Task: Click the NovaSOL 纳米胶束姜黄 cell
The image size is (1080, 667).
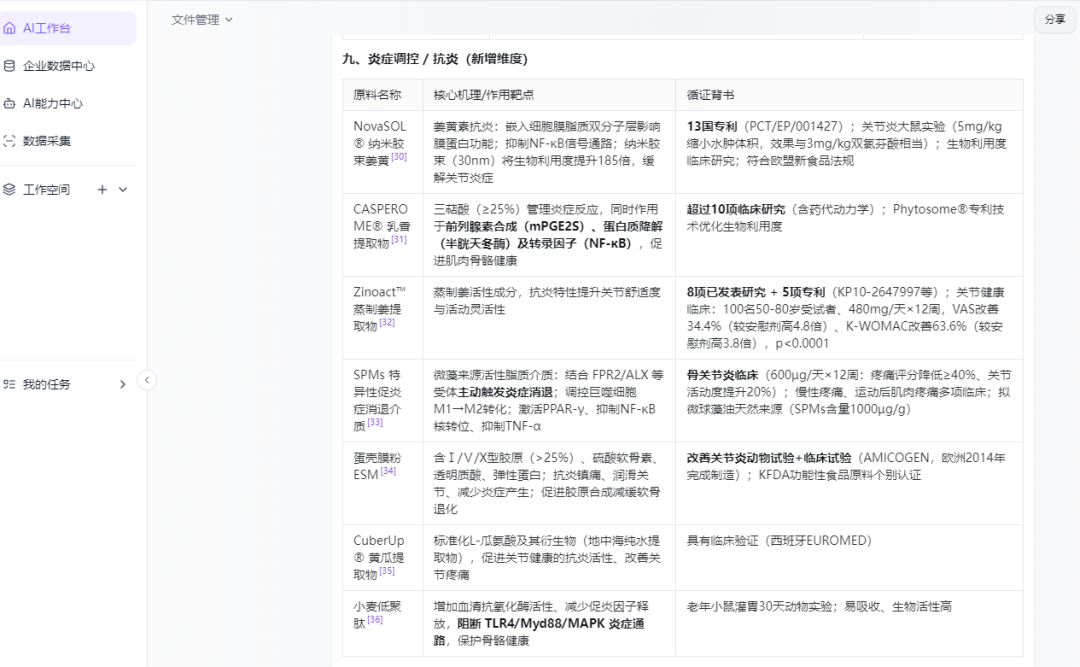Action: click(x=382, y=152)
